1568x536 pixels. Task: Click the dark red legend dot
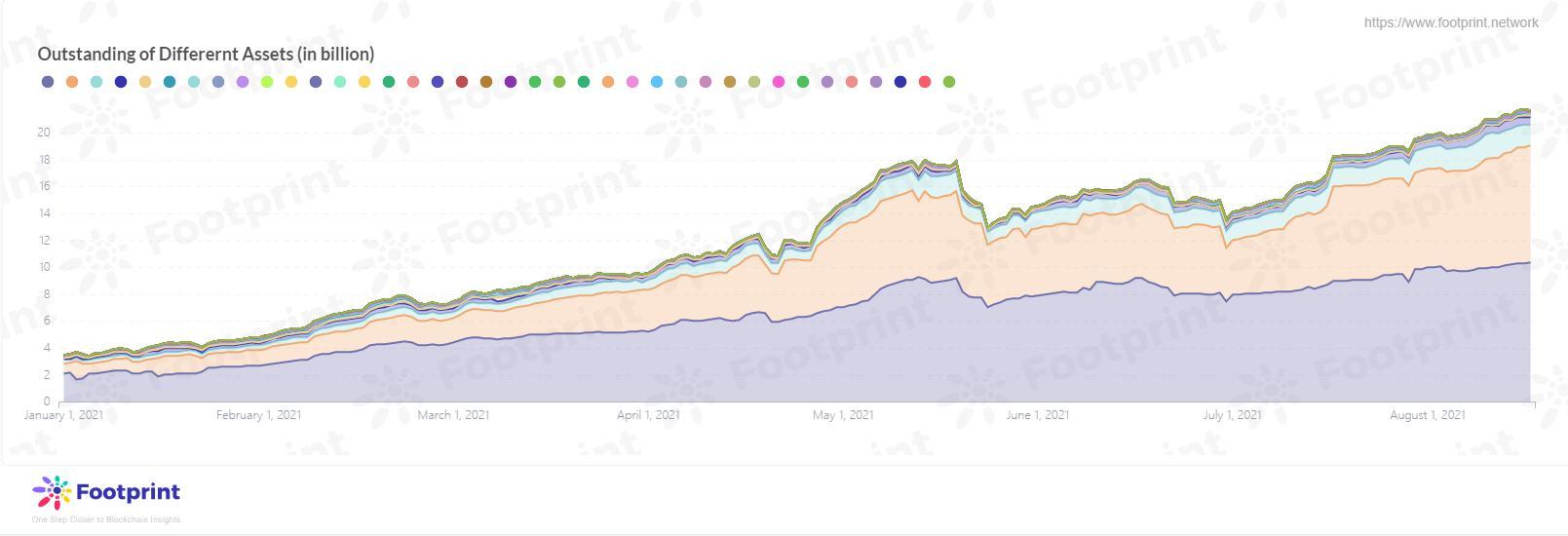tap(462, 82)
